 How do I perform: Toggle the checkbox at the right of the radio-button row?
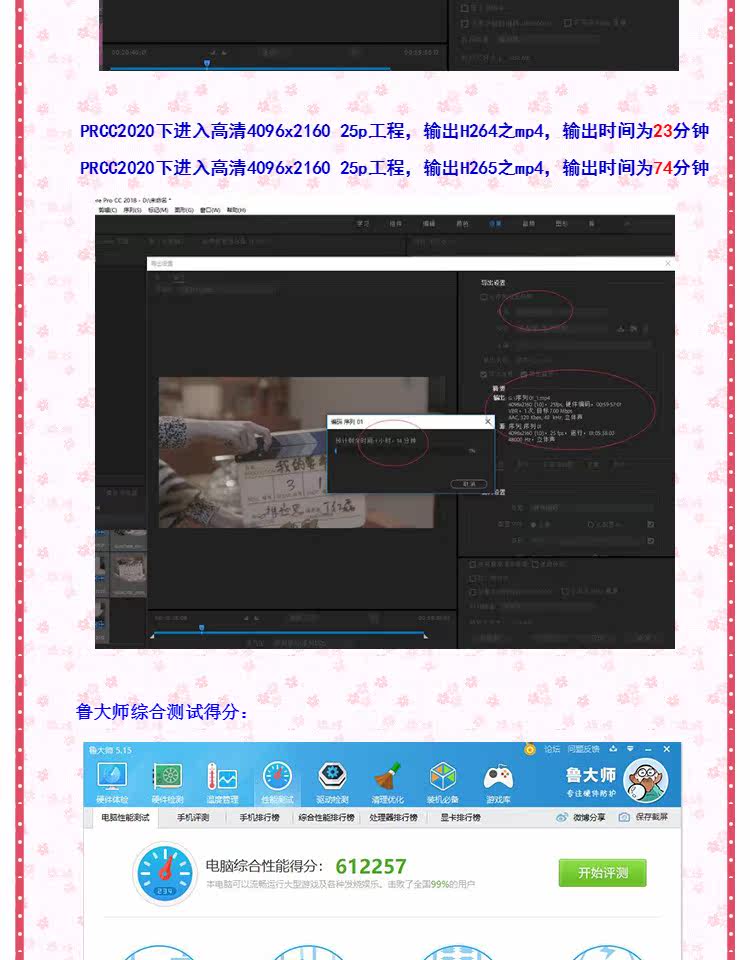[651, 525]
